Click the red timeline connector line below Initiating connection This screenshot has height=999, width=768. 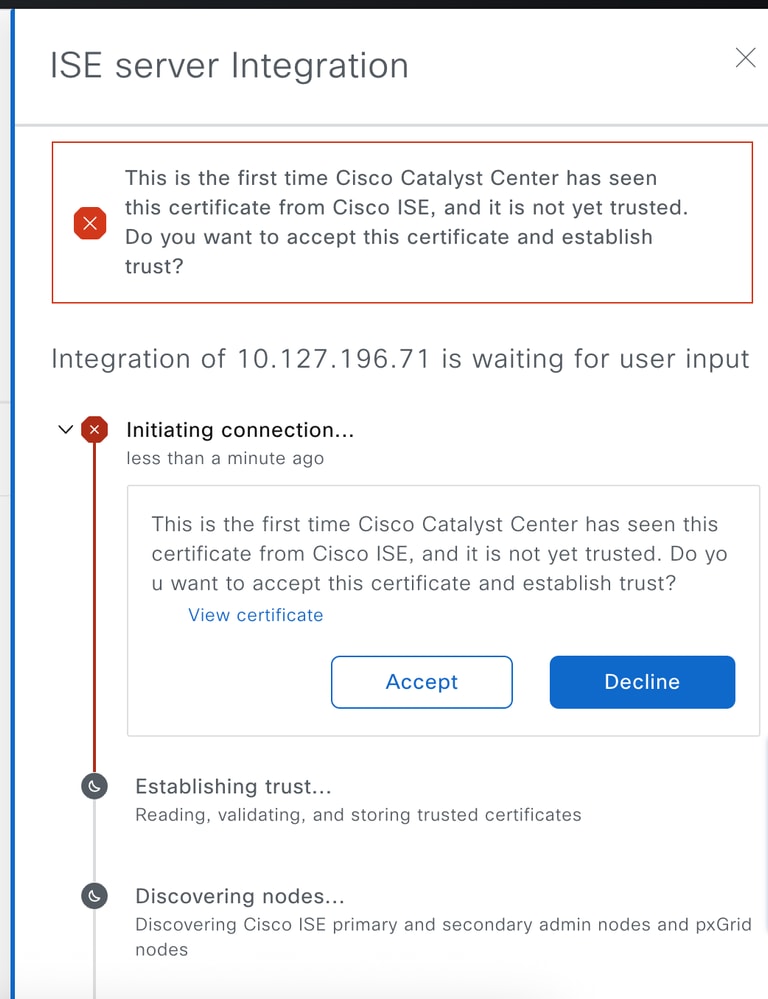(94, 608)
